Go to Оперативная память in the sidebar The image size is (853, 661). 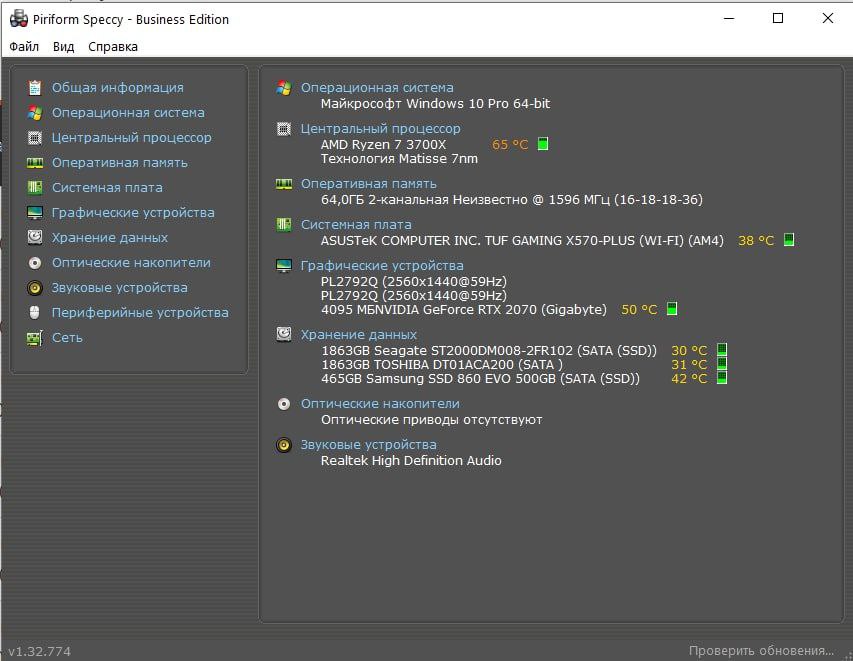coord(120,163)
